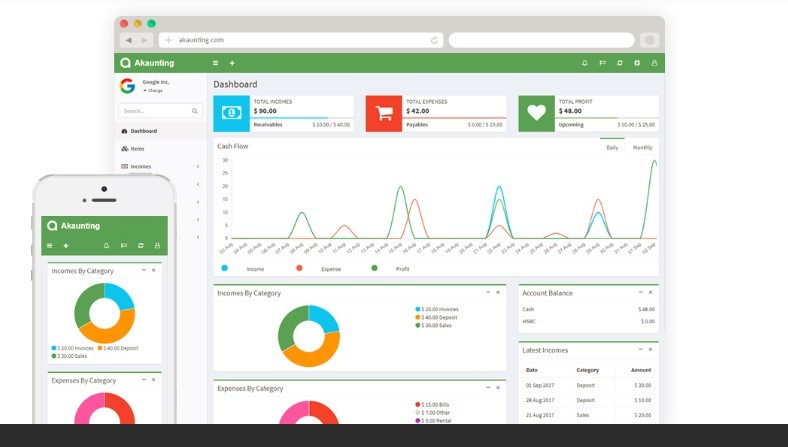
Task: Open Google Inc. company Change dropdown
Action: pos(153,90)
